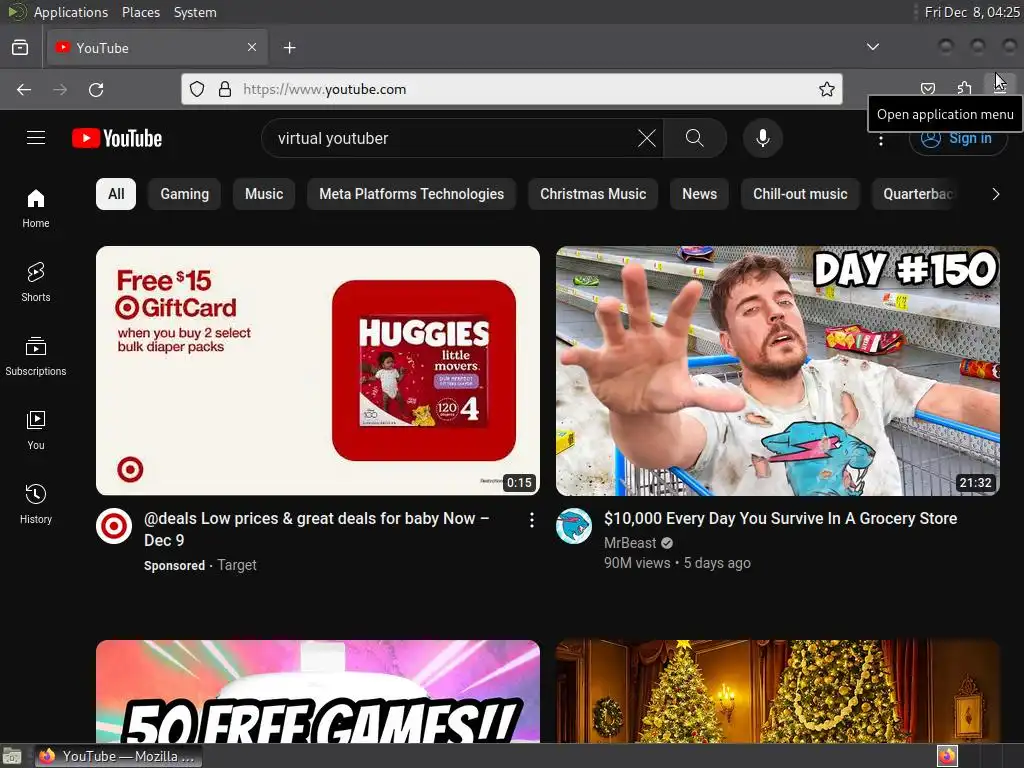Open YouTube hamburger guide menu

(x=36, y=138)
